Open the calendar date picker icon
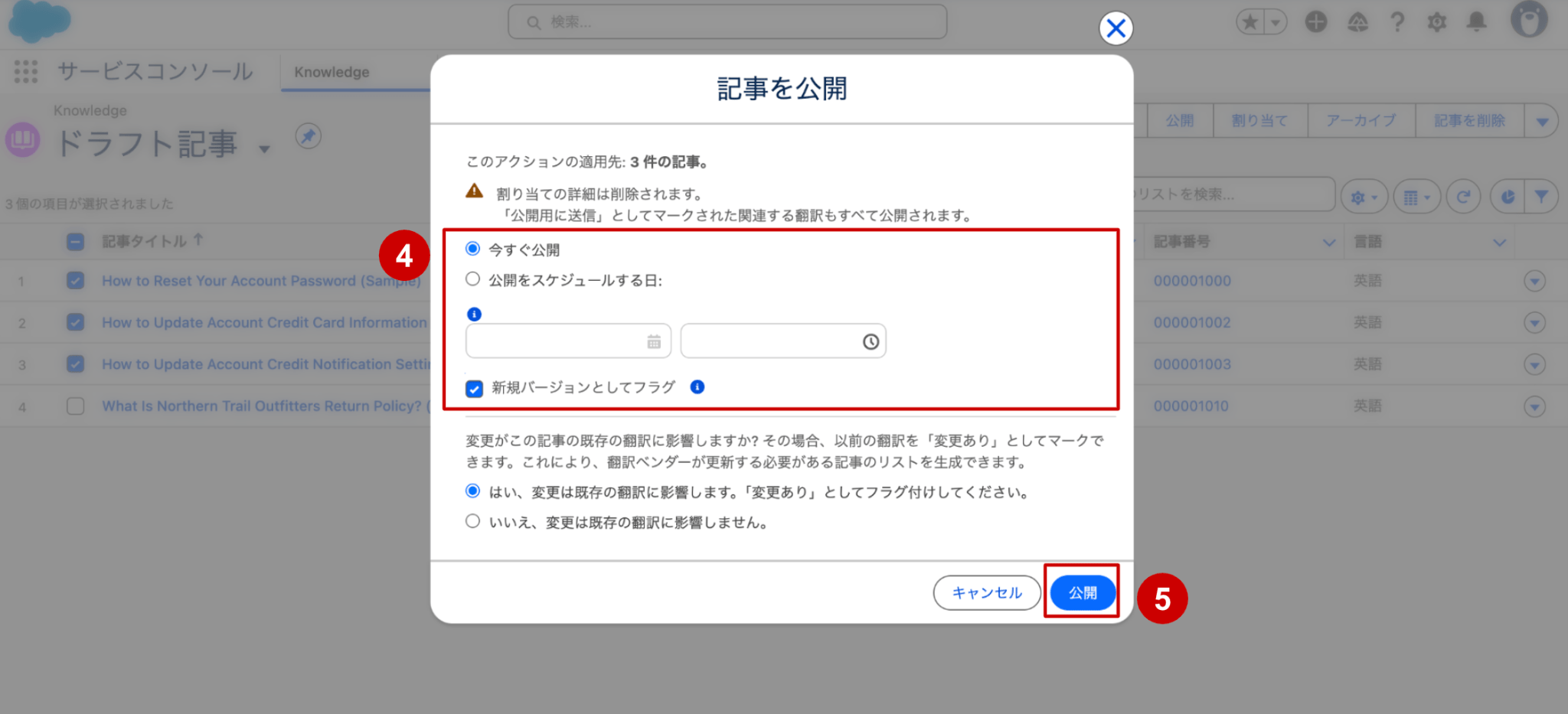 point(654,342)
